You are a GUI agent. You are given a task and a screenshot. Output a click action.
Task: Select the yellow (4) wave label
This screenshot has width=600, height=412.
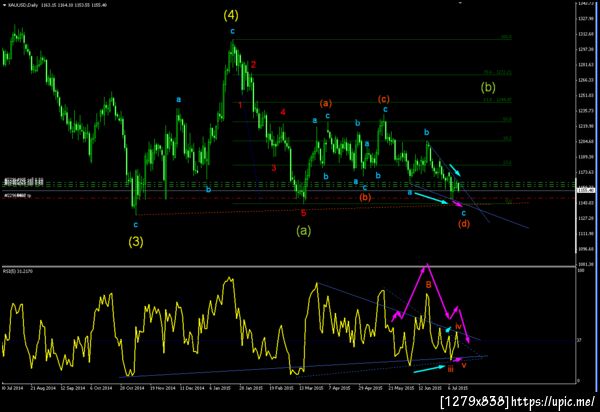coord(231,15)
